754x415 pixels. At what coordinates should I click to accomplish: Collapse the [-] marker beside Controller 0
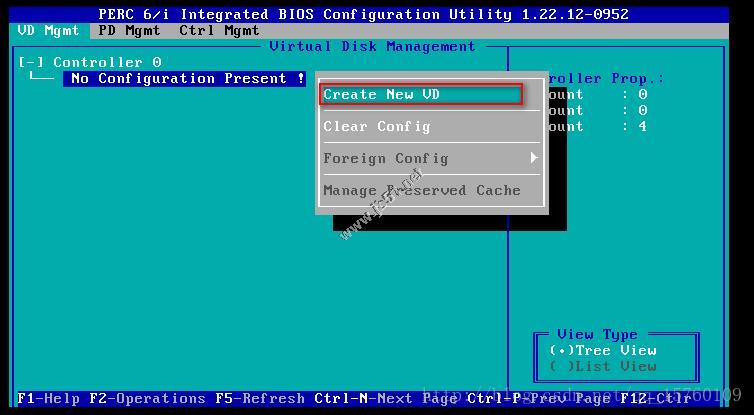[31, 62]
